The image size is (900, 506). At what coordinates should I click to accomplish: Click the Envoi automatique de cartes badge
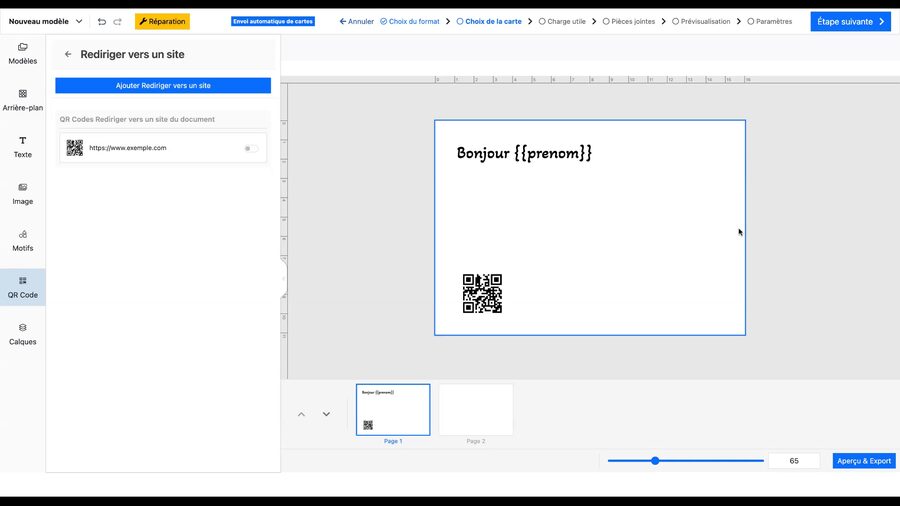click(273, 21)
